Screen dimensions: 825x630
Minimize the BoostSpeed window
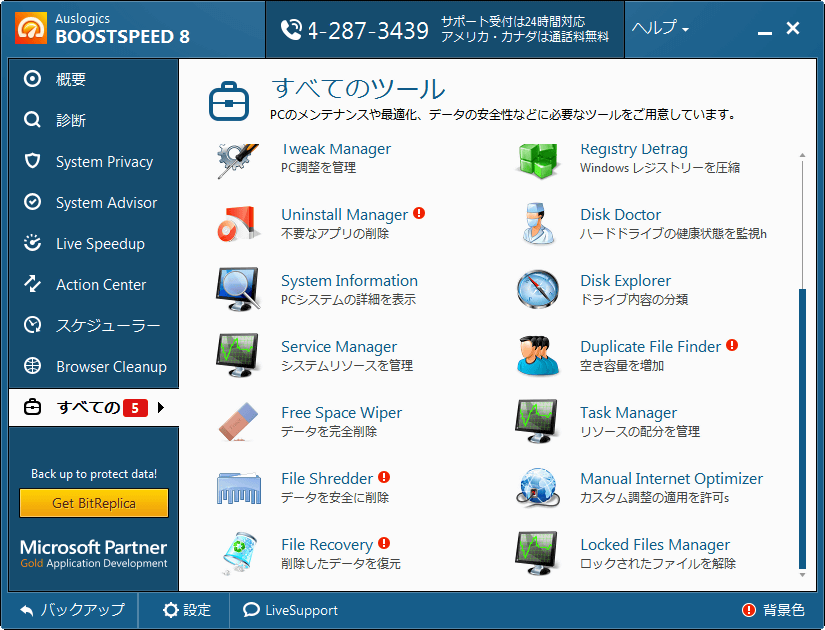(x=764, y=31)
